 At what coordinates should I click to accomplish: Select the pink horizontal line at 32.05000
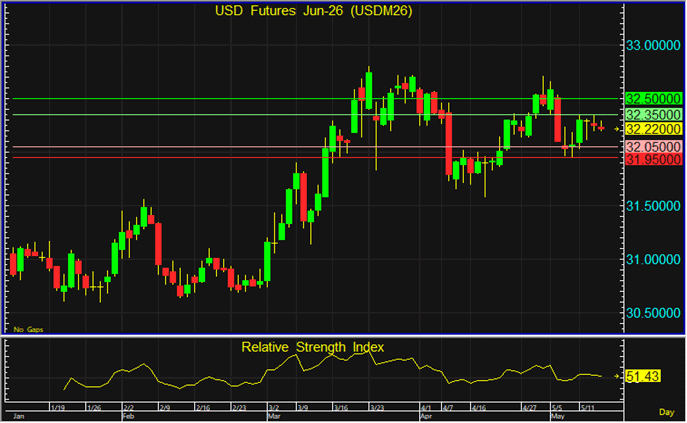(315, 147)
